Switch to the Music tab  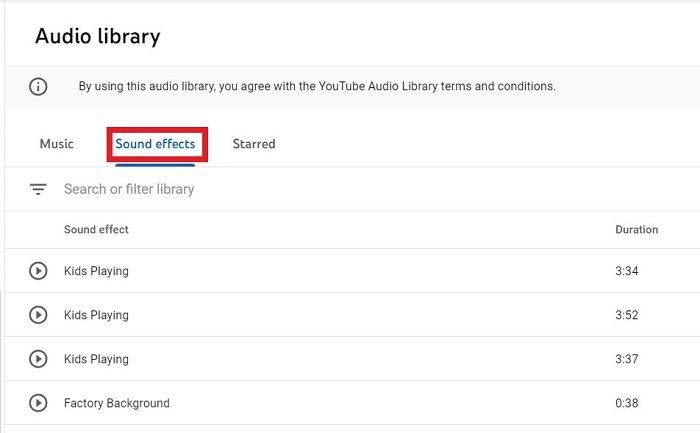(x=56, y=144)
